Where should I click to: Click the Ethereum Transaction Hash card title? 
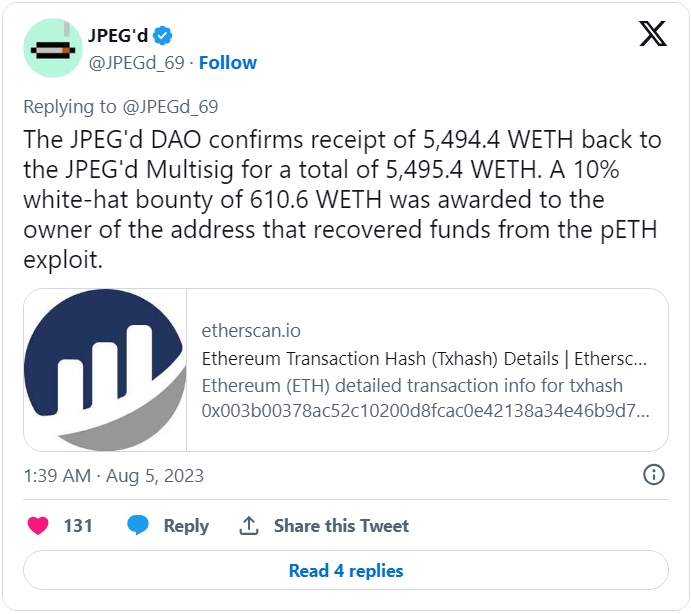(424, 359)
